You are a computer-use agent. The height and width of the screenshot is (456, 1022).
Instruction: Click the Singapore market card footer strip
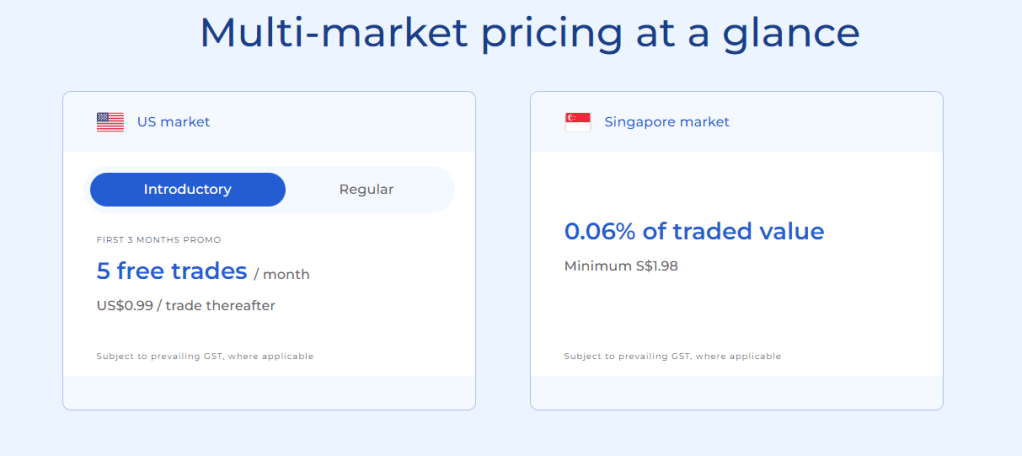point(736,392)
